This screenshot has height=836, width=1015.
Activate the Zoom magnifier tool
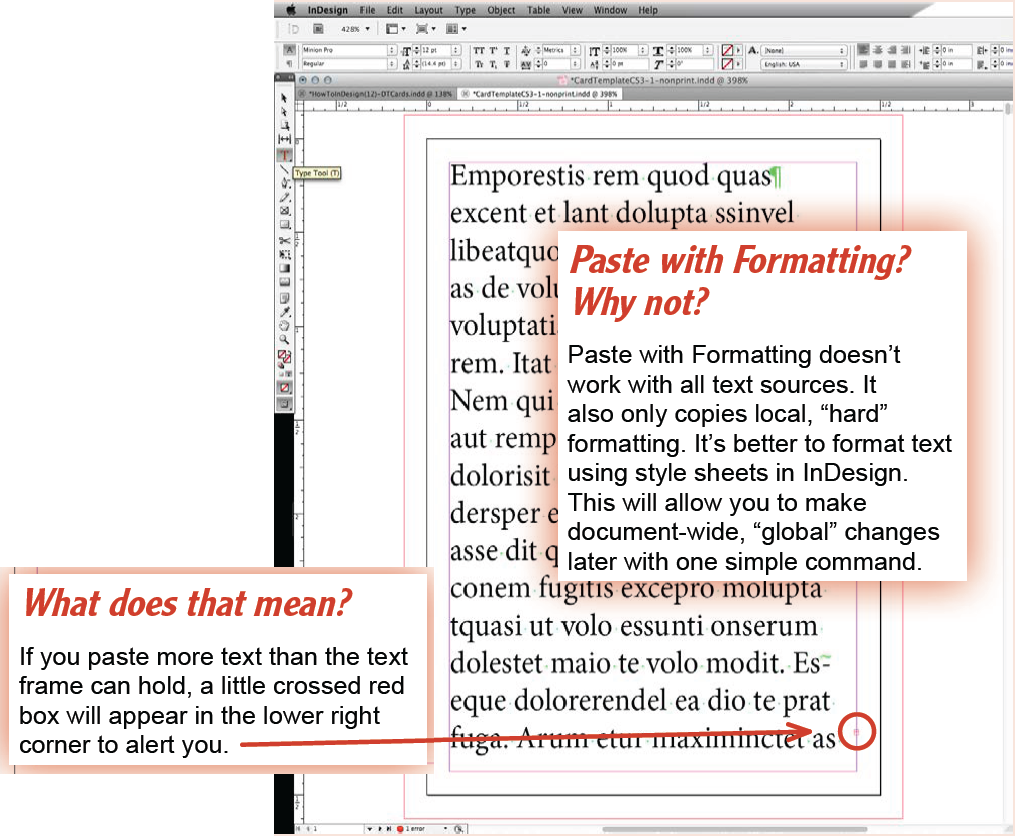tap(285, 339)
